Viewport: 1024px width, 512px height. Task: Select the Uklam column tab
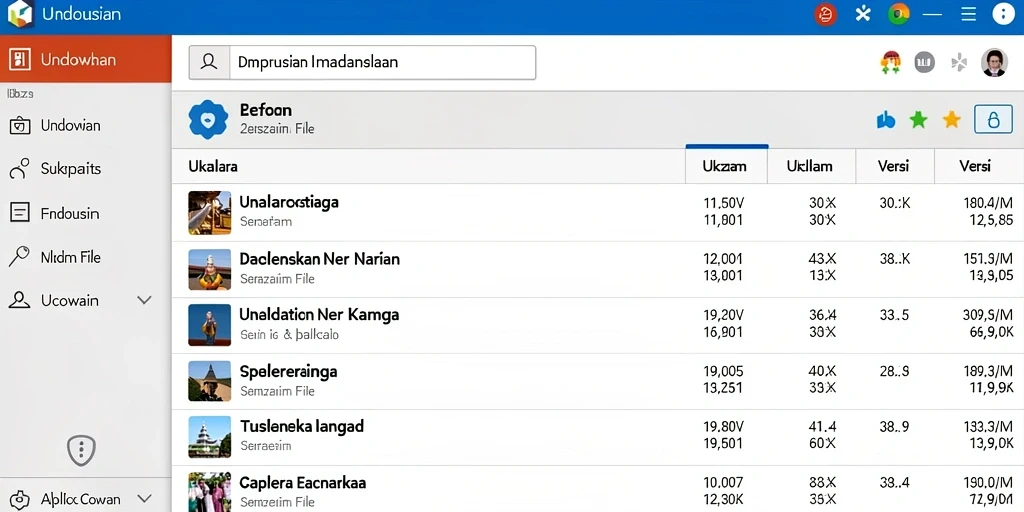pyautogui.click(x=810, y=166)
